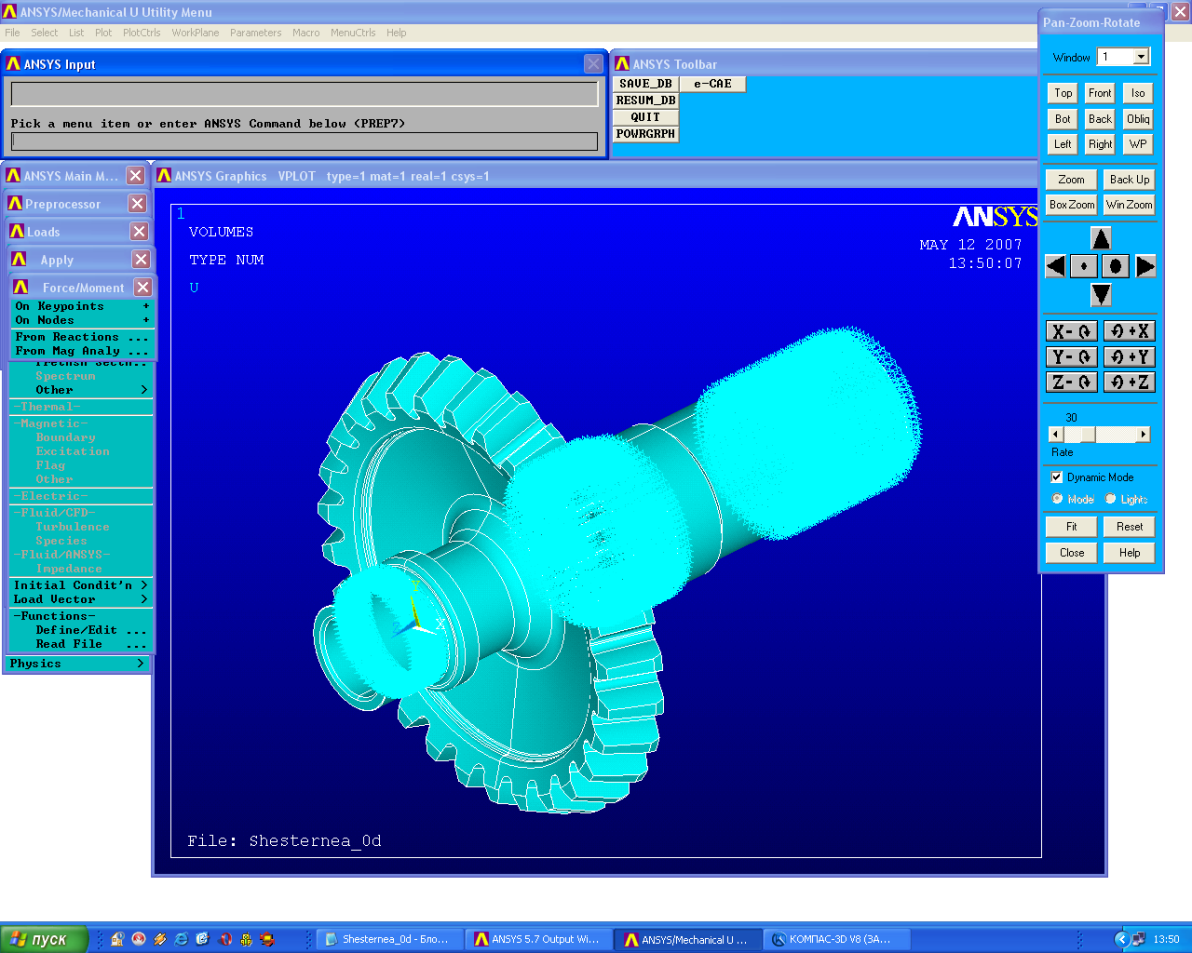This screenshot has width=1192, height=953.
Task: Expand Initial Condit'n submenu
Action: pyautogui.click(x=80, y=585)
